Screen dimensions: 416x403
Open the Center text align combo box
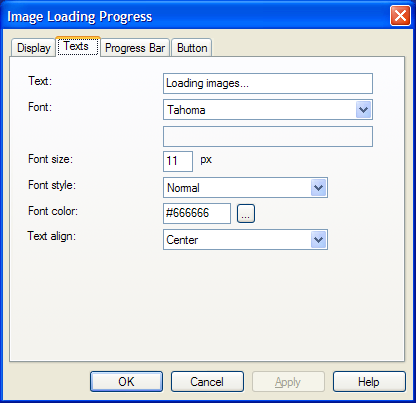[245, 240]
